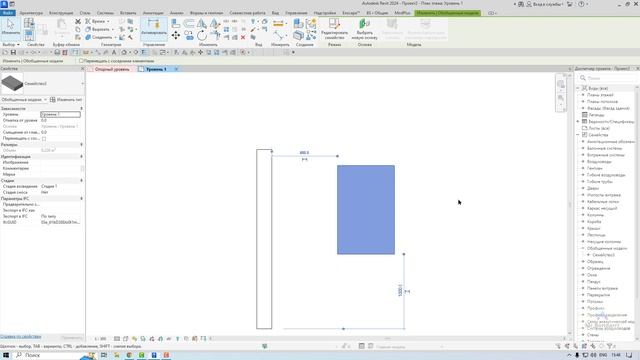Click the Text 'A' icon in quick access toolbar
Viewport: 640px width, 360px height.
point(114,52)
